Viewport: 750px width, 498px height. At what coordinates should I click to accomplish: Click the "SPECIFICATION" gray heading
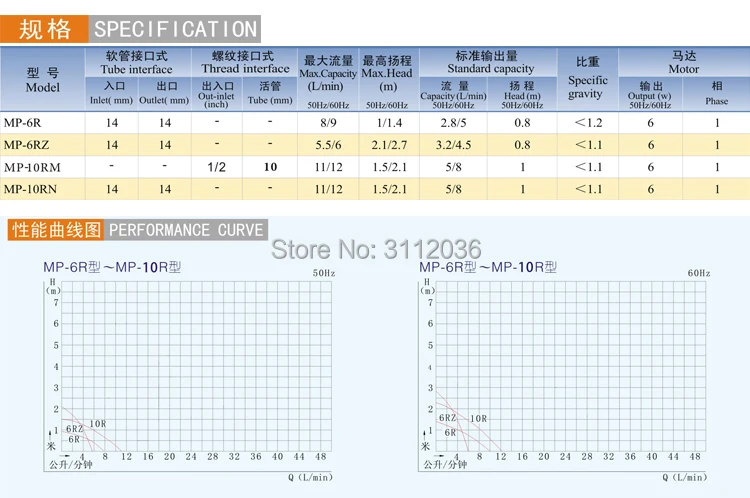pyautogui.click(x=175, y=29)
